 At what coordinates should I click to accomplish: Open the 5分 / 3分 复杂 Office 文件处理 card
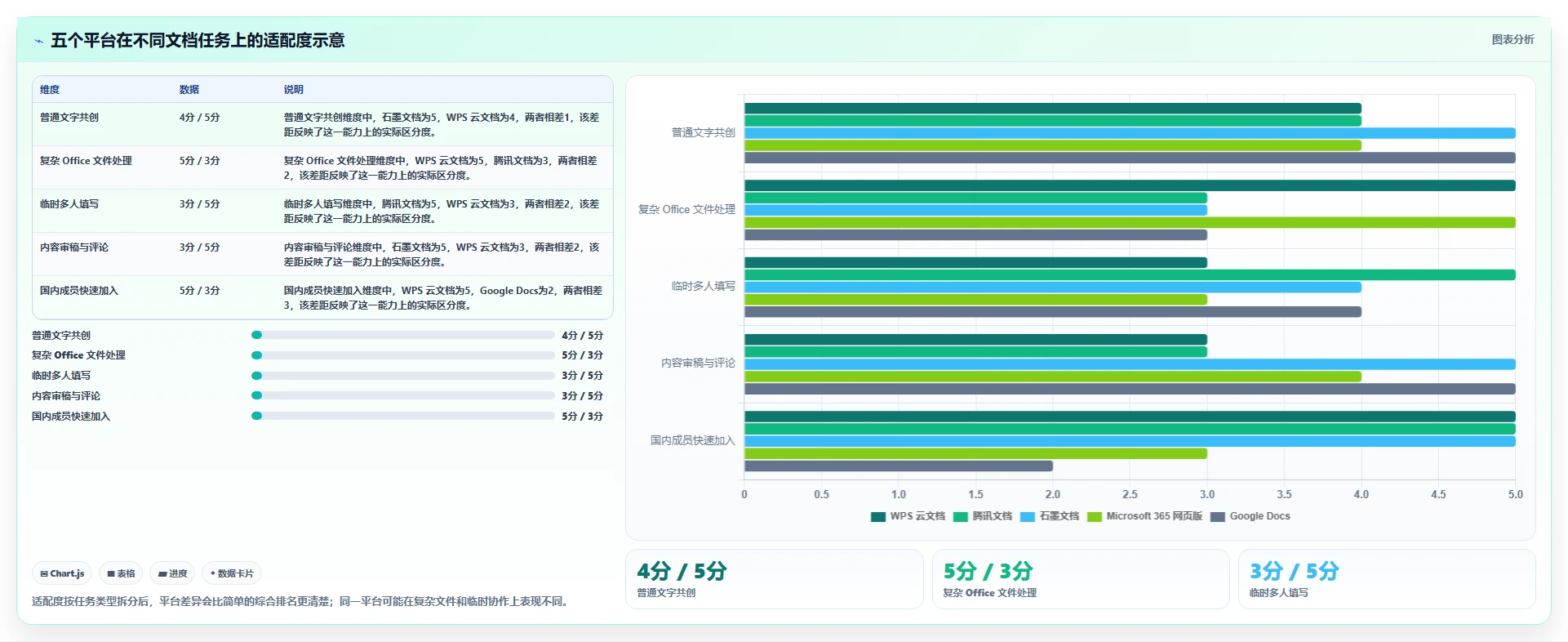pos(1081,579)
